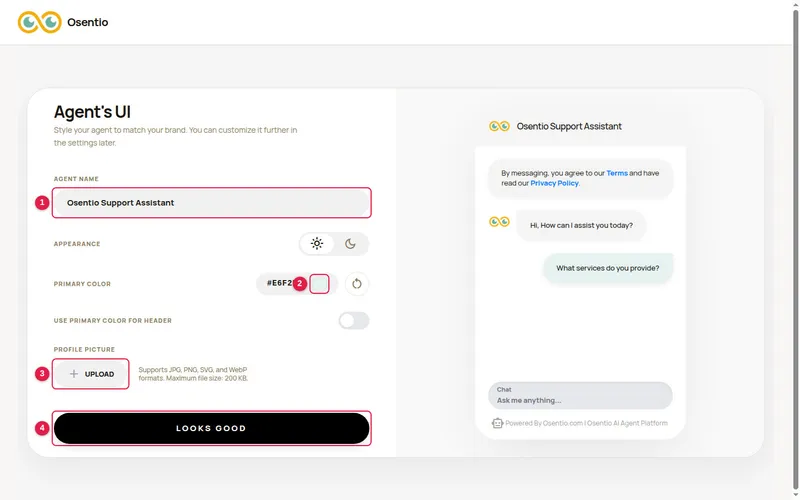Click the file format support note text
The image size is (800, 500).
[193, 374]
